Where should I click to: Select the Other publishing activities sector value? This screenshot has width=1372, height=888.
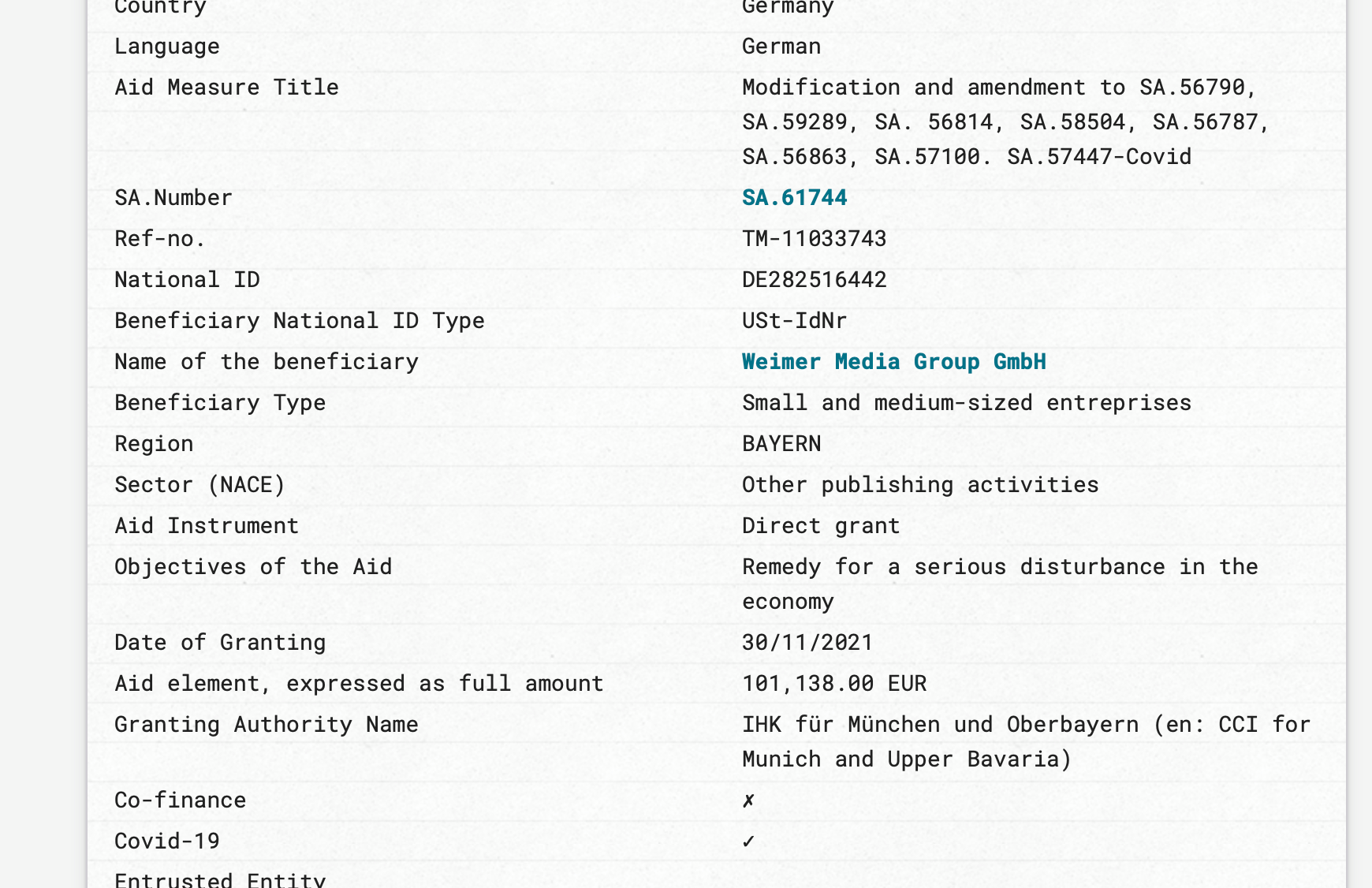(919, 484)
